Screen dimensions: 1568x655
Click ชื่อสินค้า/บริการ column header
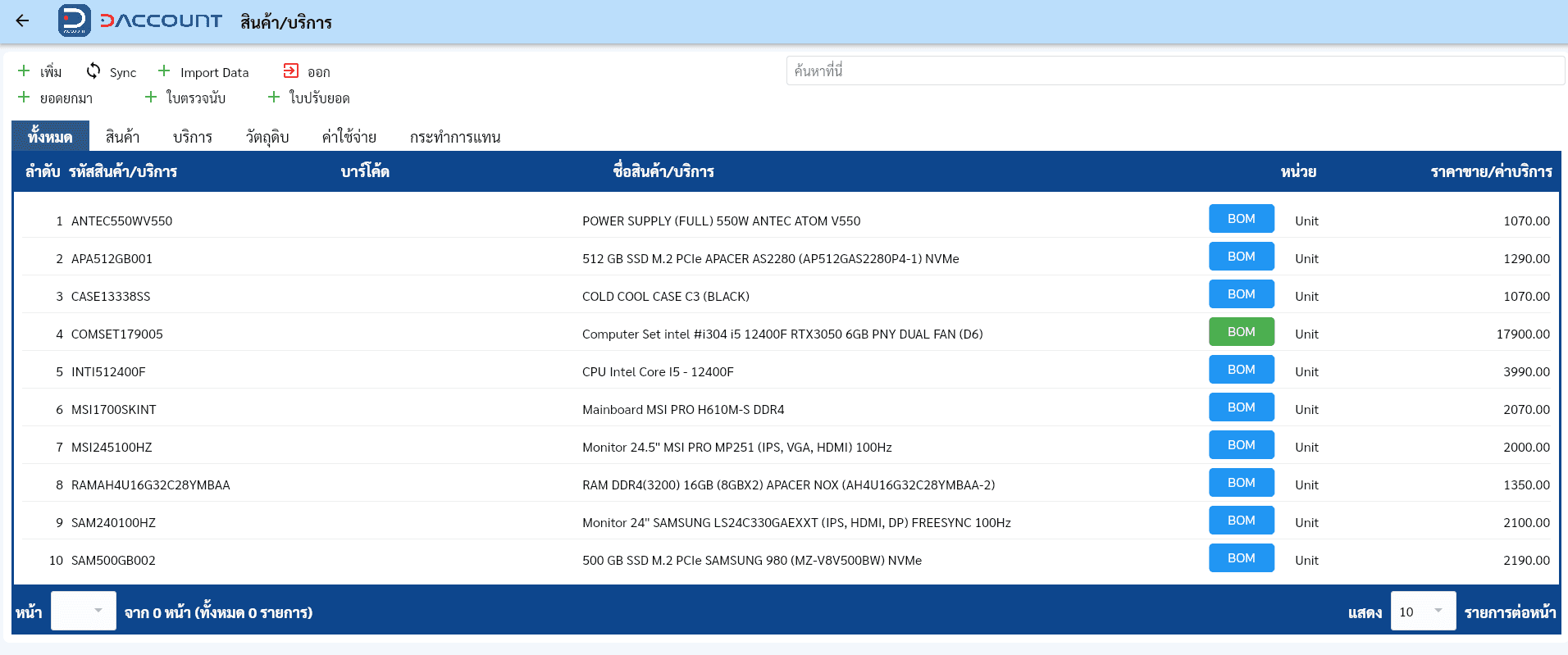coord(663,171)
